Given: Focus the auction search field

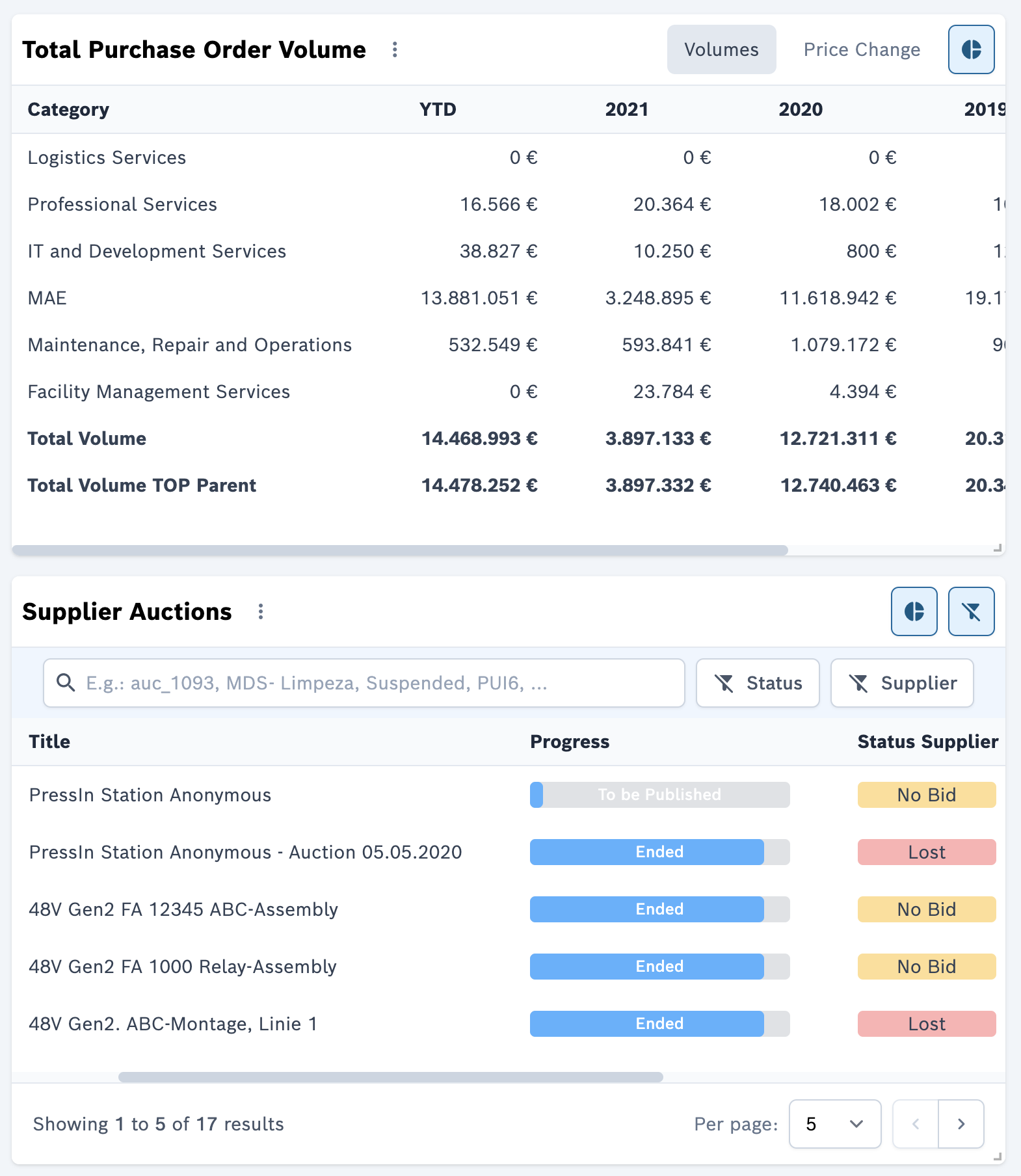Looking at the screenshot, I should tap(364, 683).
